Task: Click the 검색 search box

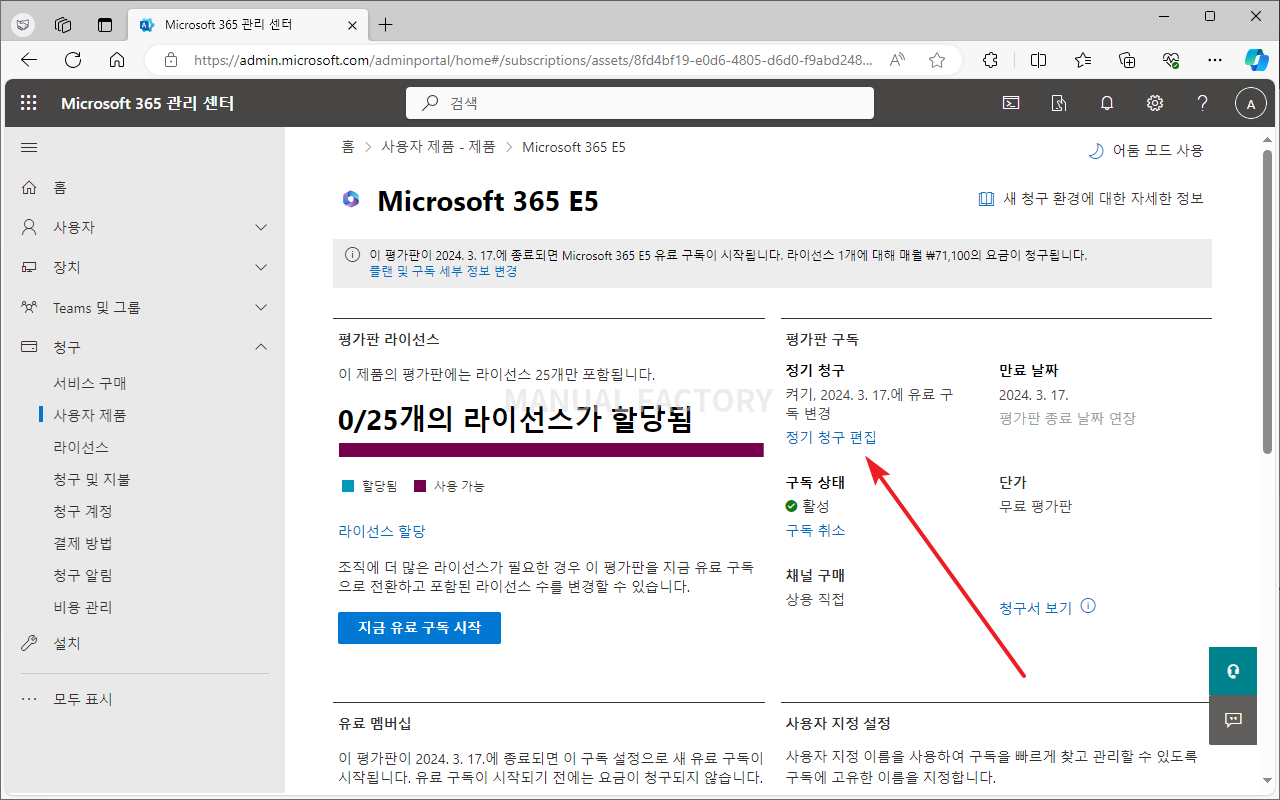Action: [x=640, y=103]
